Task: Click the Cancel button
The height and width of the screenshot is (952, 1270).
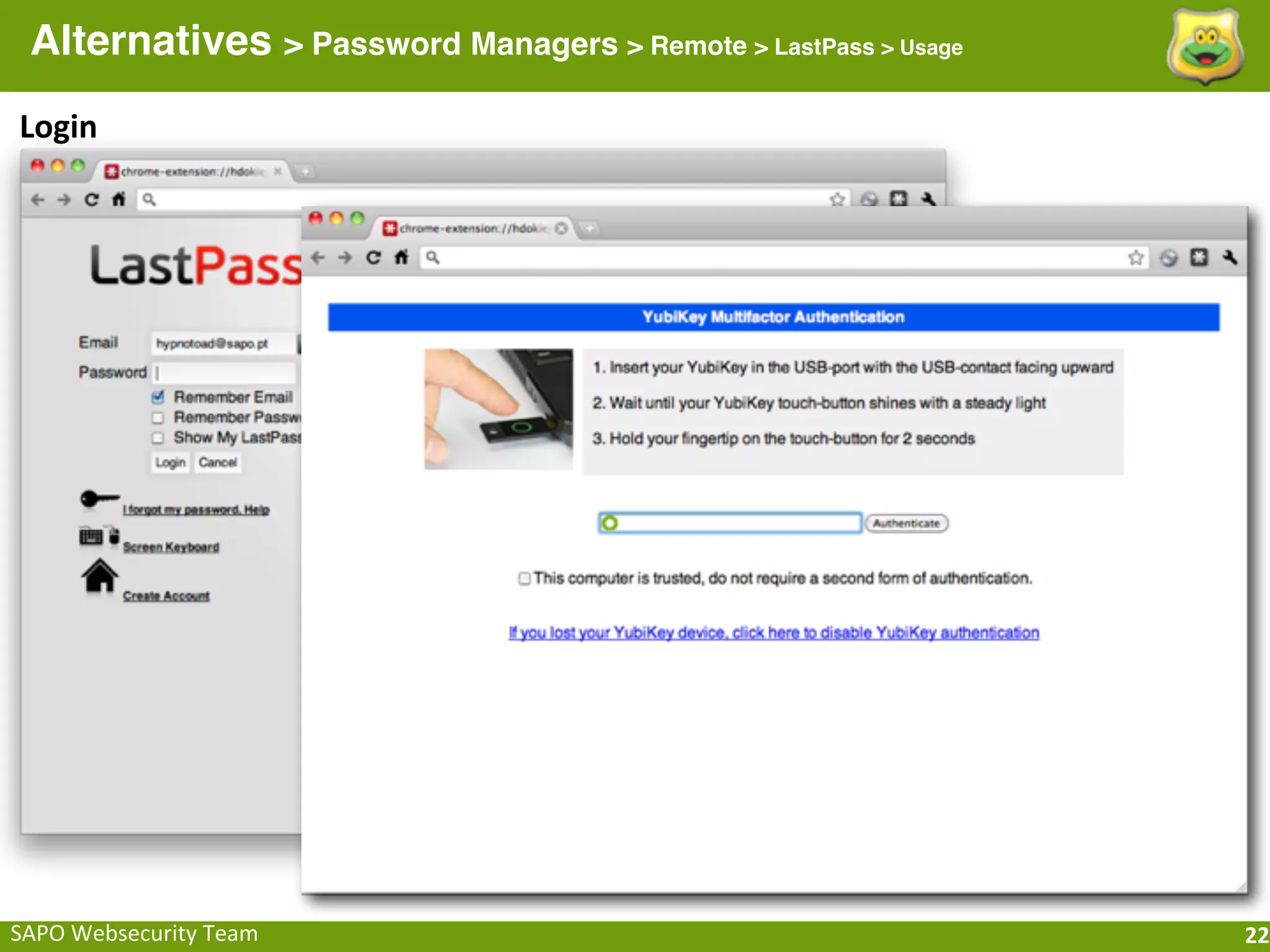Action: point(218,462)
